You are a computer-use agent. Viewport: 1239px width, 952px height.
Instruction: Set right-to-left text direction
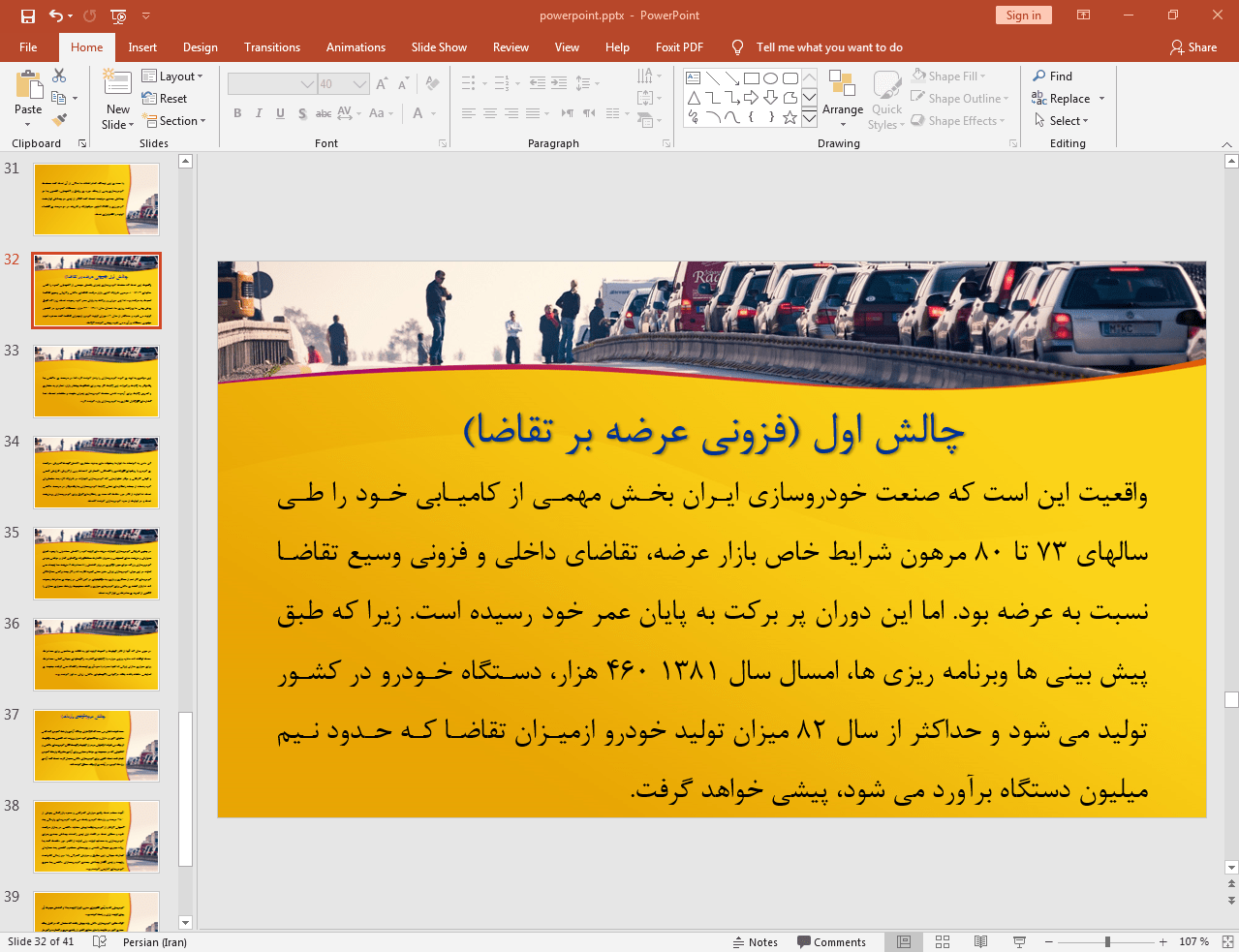tap(568, 113)
